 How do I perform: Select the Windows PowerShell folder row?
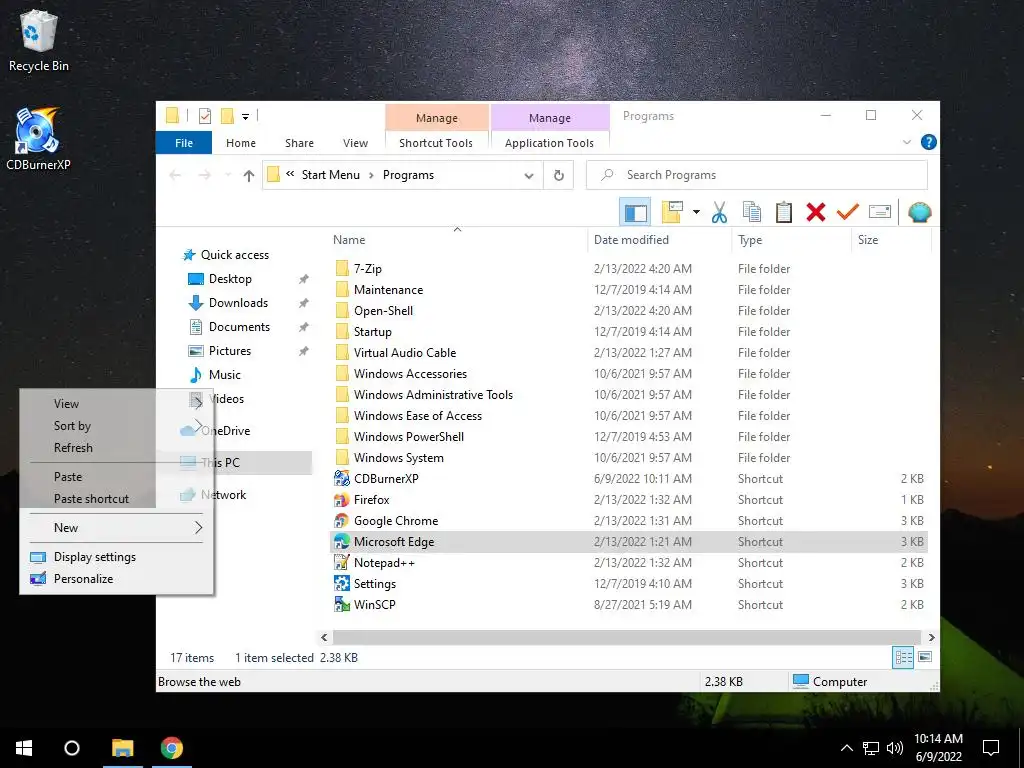pyautogui.click(x=630, y=437)
